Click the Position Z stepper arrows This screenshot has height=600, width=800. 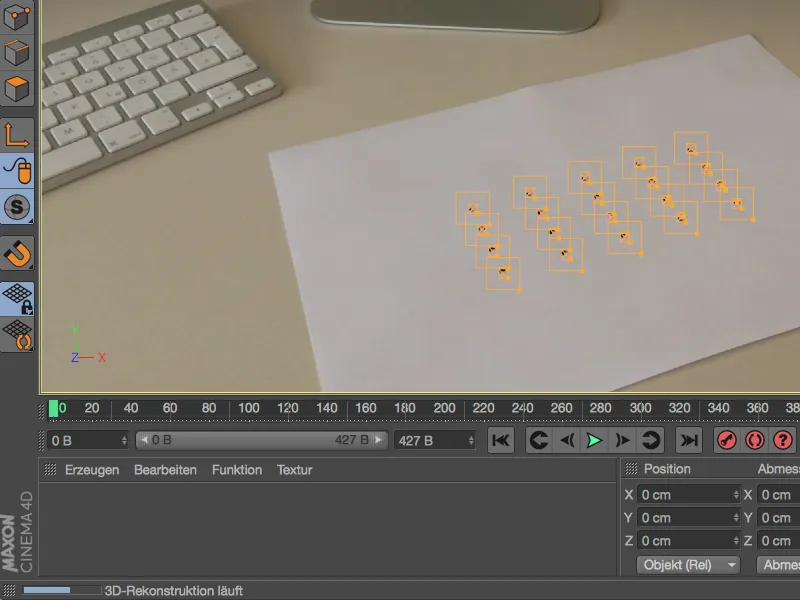736,541
